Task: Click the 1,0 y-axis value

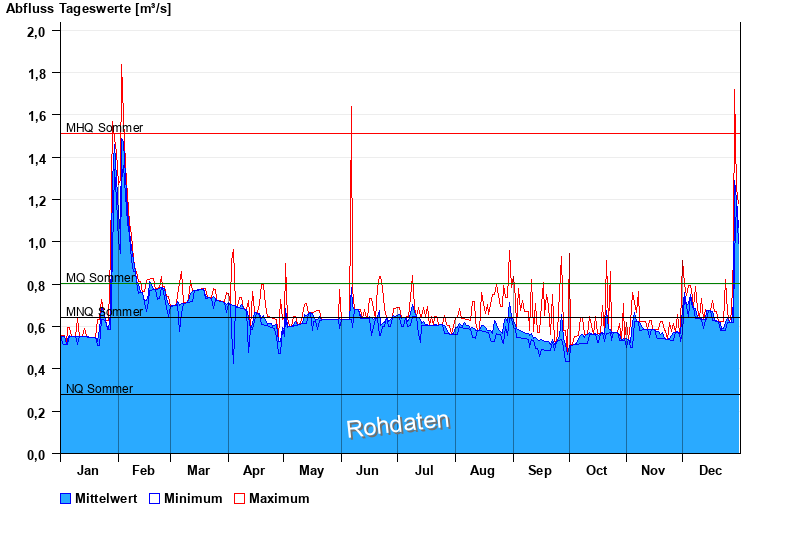Action: (x=36, y=243)
